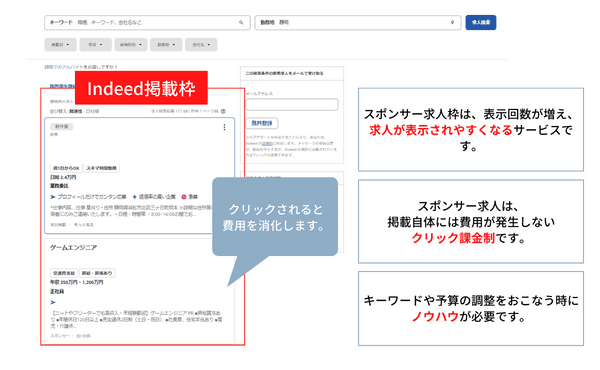Click the スポンサー label on the ゲームエンジニア card
This screenshot has height=370, width=600.
point(60,336)
